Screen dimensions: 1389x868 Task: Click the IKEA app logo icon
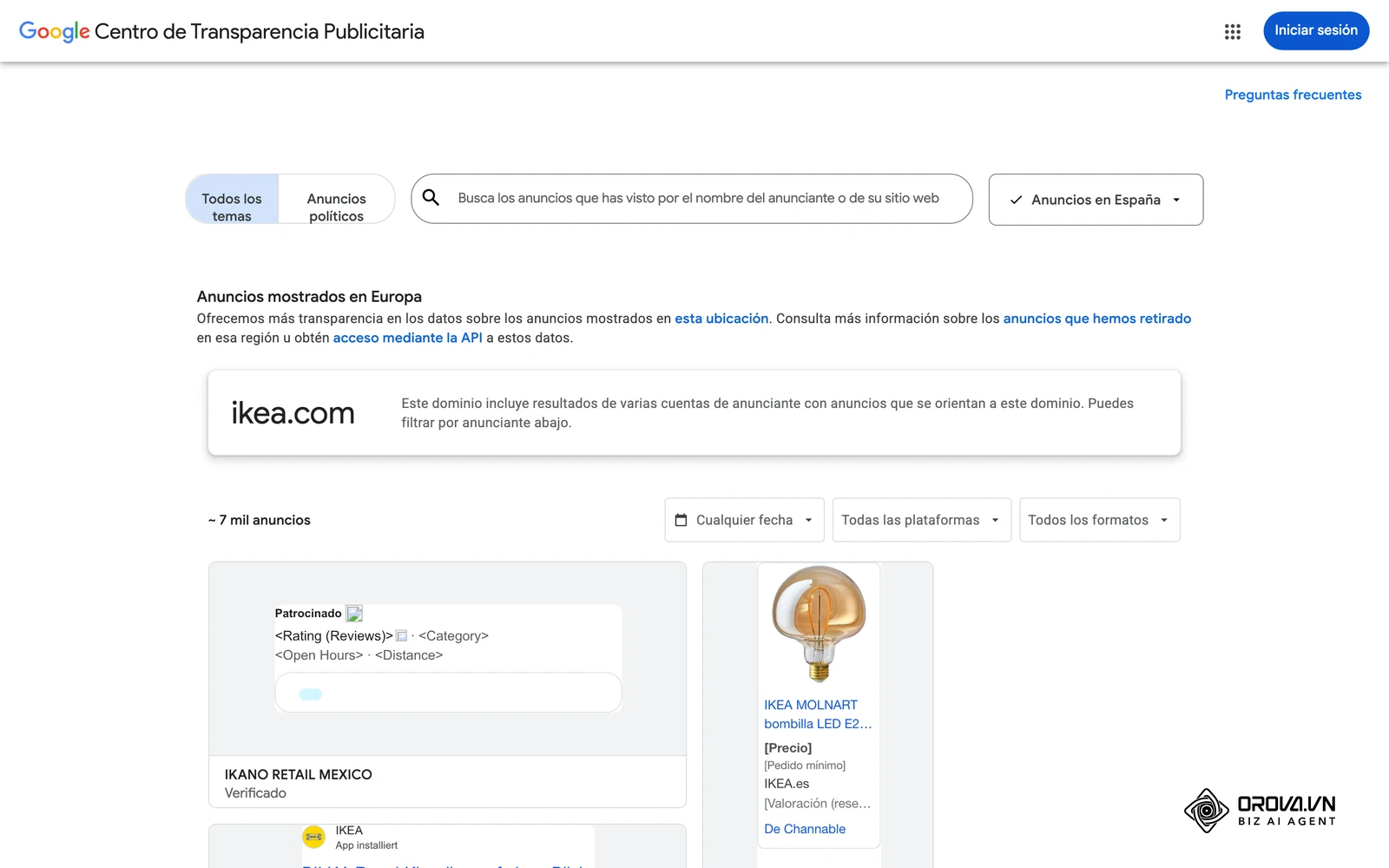point(313,837)
